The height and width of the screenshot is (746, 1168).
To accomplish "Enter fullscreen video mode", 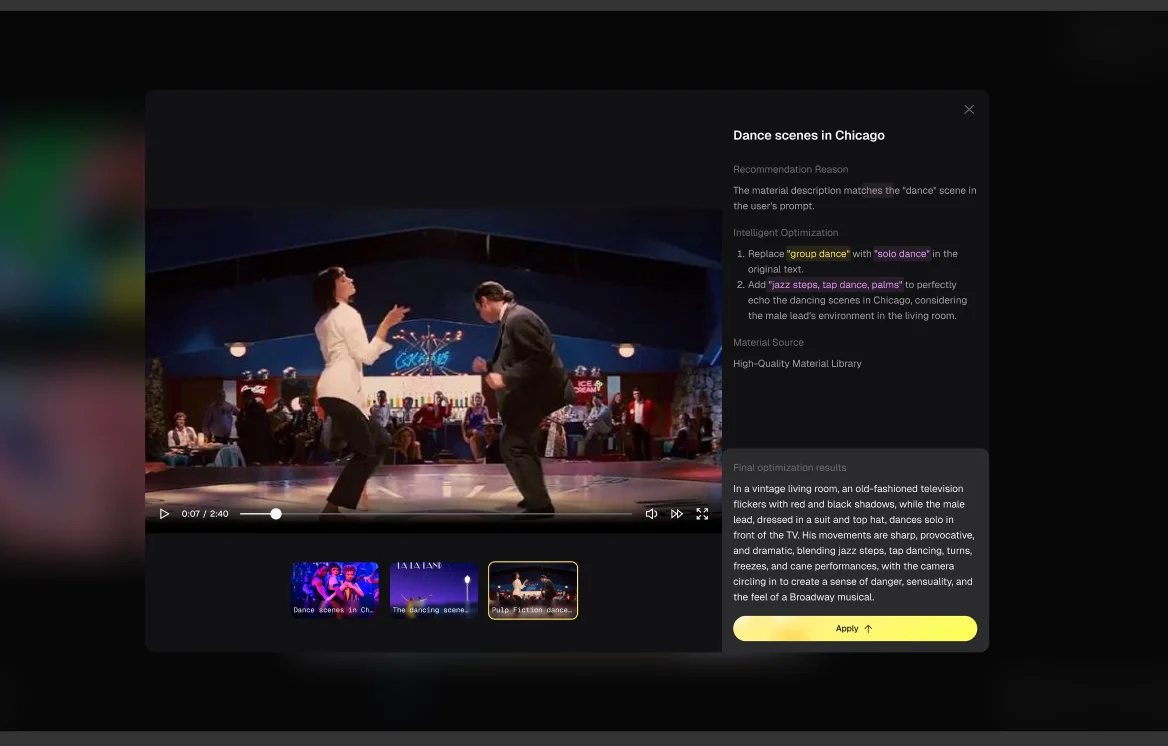I will tap(702, 513).
